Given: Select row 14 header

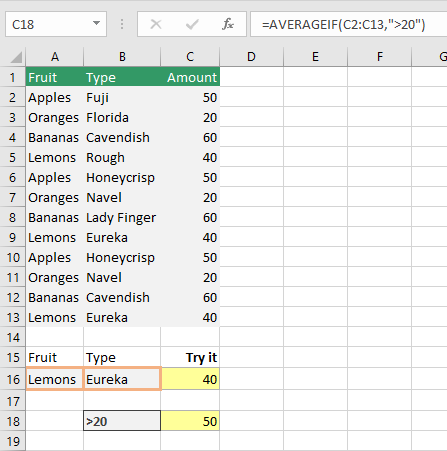Looking at the screenshot, I should pyautogui.click(x=13, y=337).
